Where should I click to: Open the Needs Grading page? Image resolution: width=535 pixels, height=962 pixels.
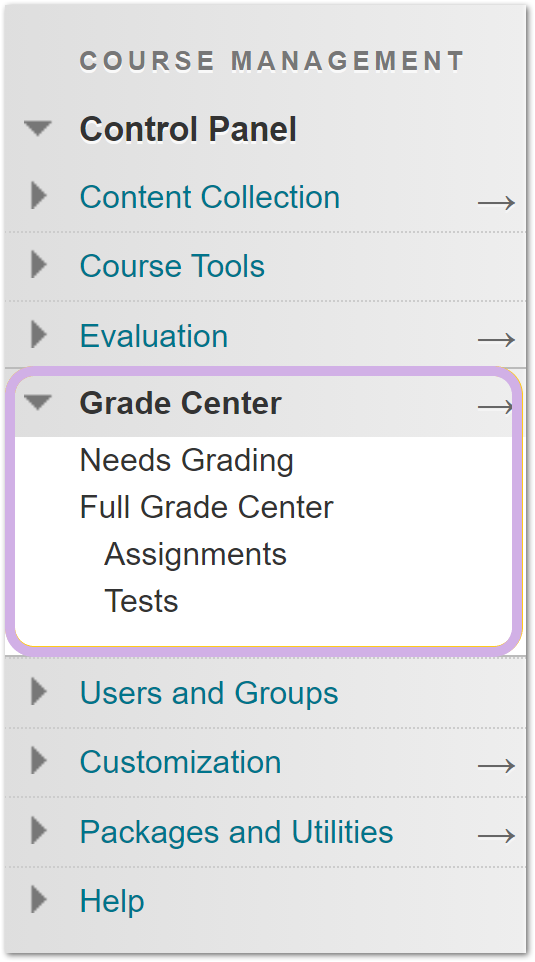[187, 461]
